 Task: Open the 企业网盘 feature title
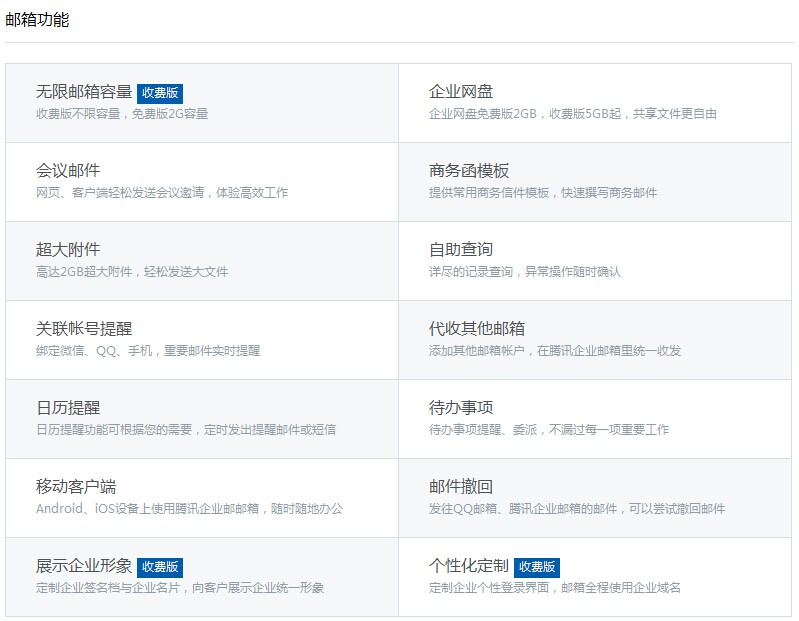[461, 92]
